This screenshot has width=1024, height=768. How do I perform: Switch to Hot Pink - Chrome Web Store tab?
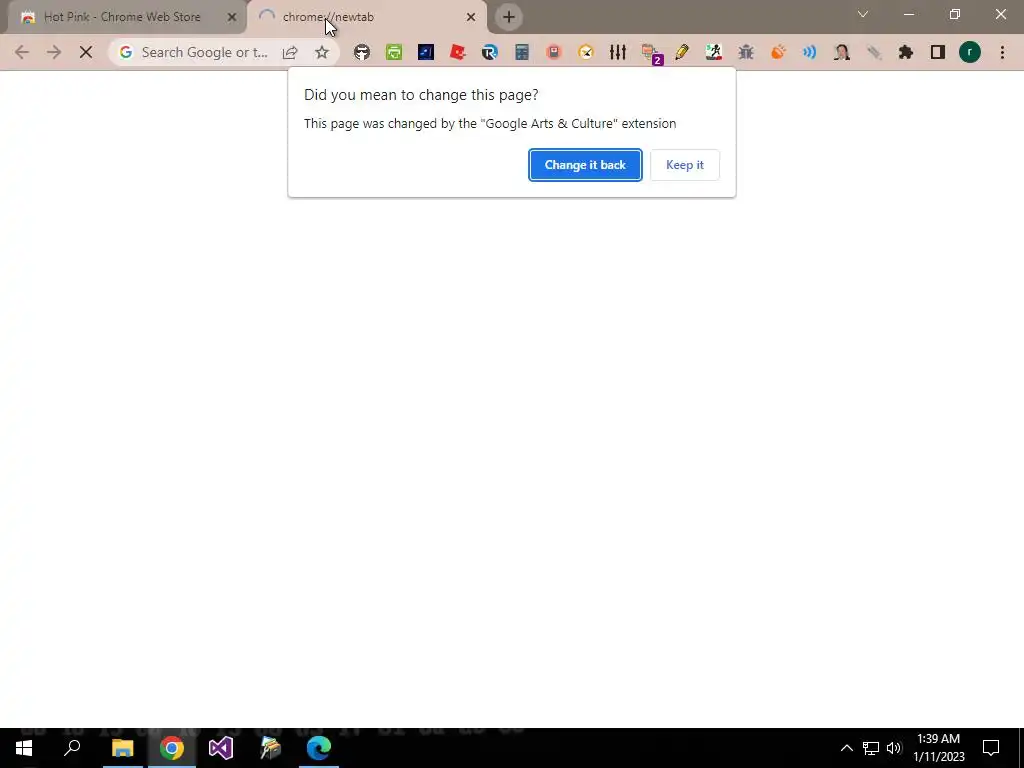click(x=122, y=17)
